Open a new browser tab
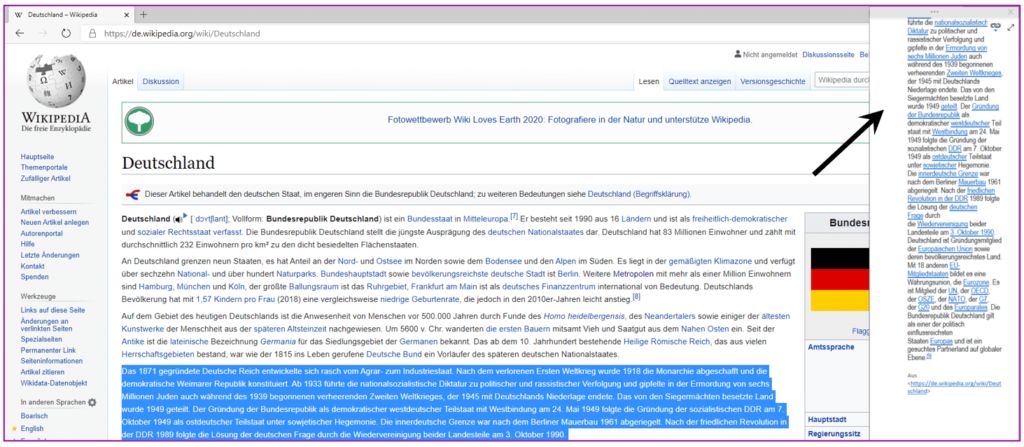 143,14
